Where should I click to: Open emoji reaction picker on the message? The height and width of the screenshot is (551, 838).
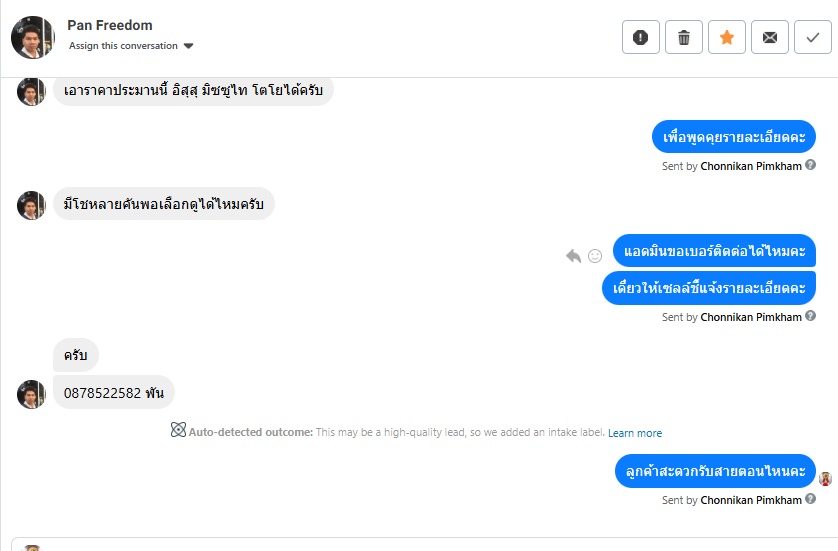[x=595, y=256]
